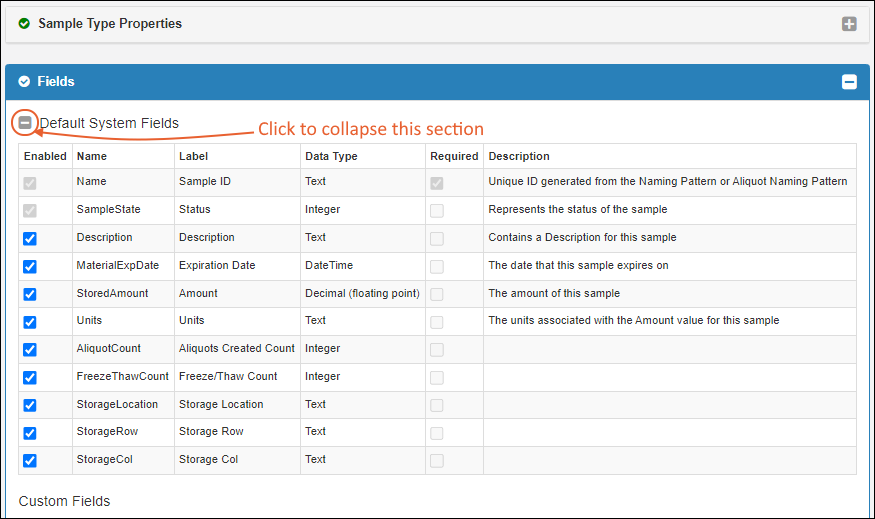Check the Required box for StorageCol
Screen dimensions: 875x519
coord(437,460)
